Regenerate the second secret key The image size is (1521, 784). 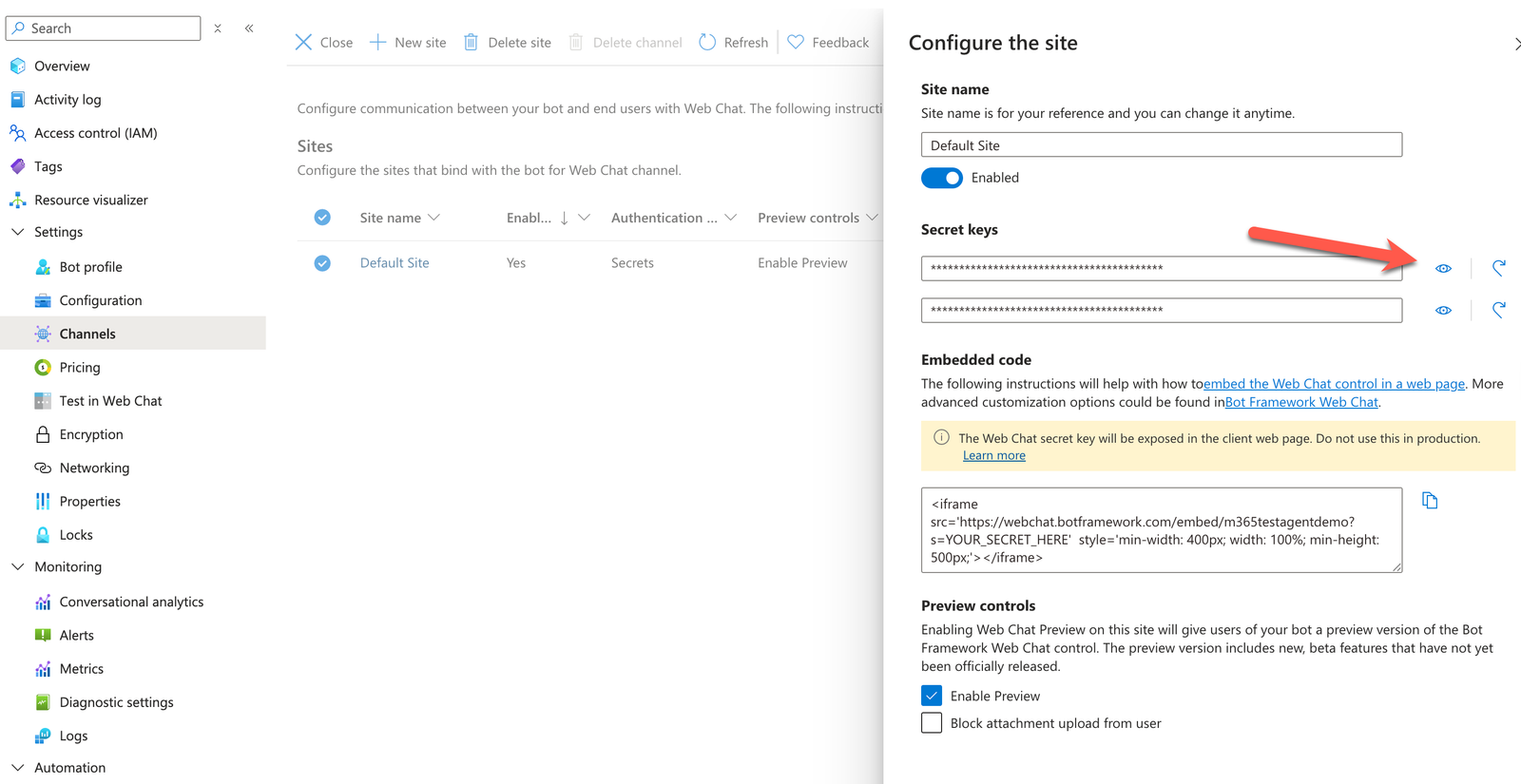pyautogui.click(x=1498, y=311)
